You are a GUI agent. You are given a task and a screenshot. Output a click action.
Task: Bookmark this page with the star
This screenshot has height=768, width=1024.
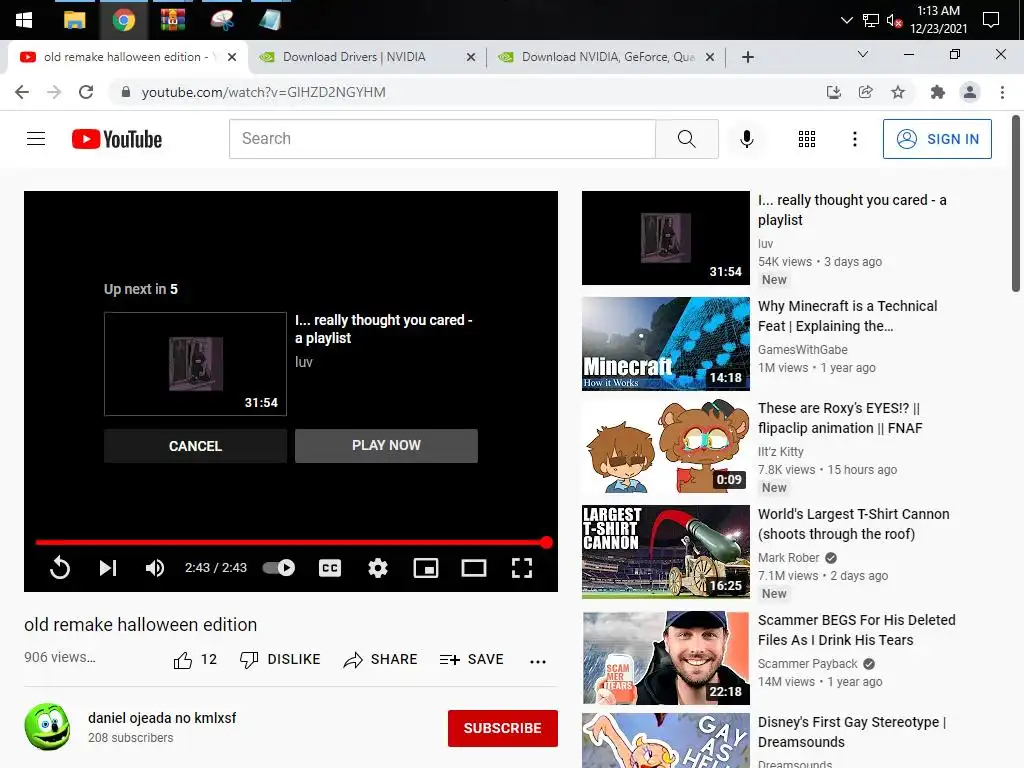(x=898, y=92)
